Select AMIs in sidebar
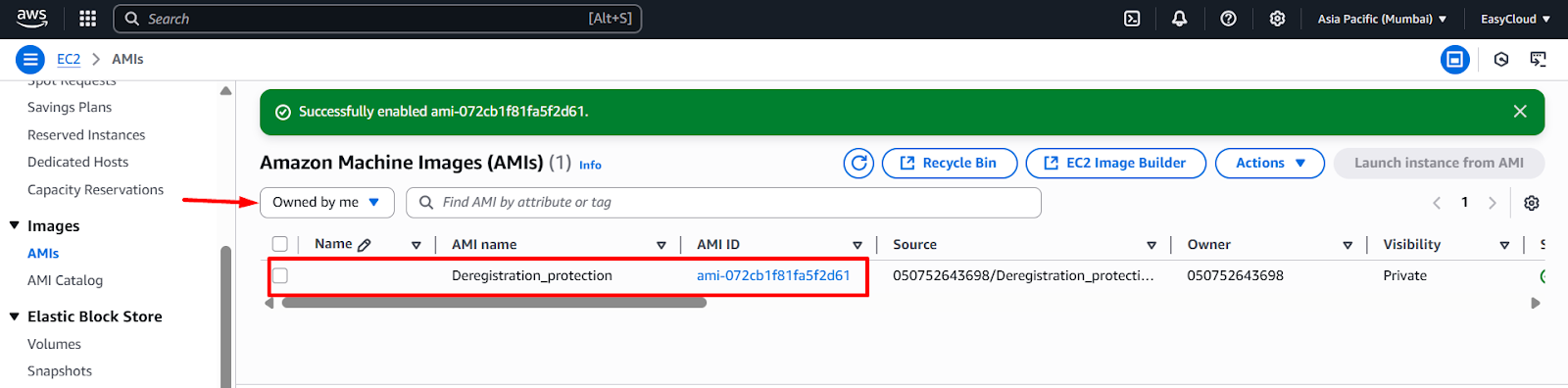 point(43,254)
